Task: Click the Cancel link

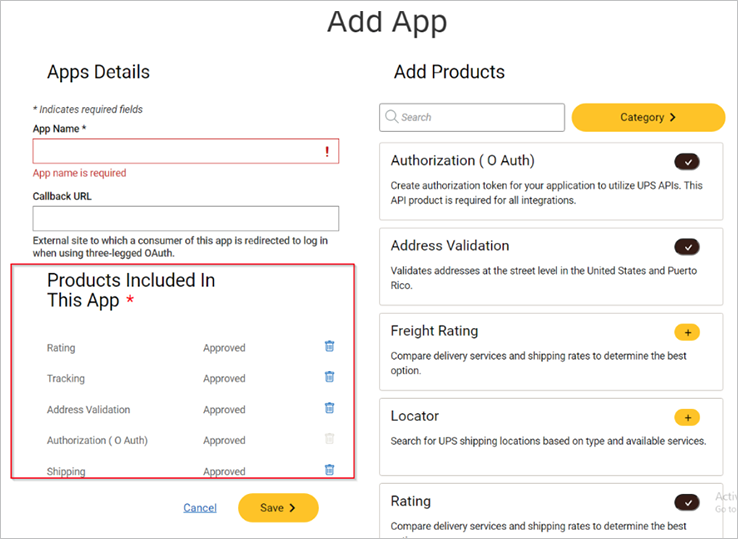Action: coord(200,507)
